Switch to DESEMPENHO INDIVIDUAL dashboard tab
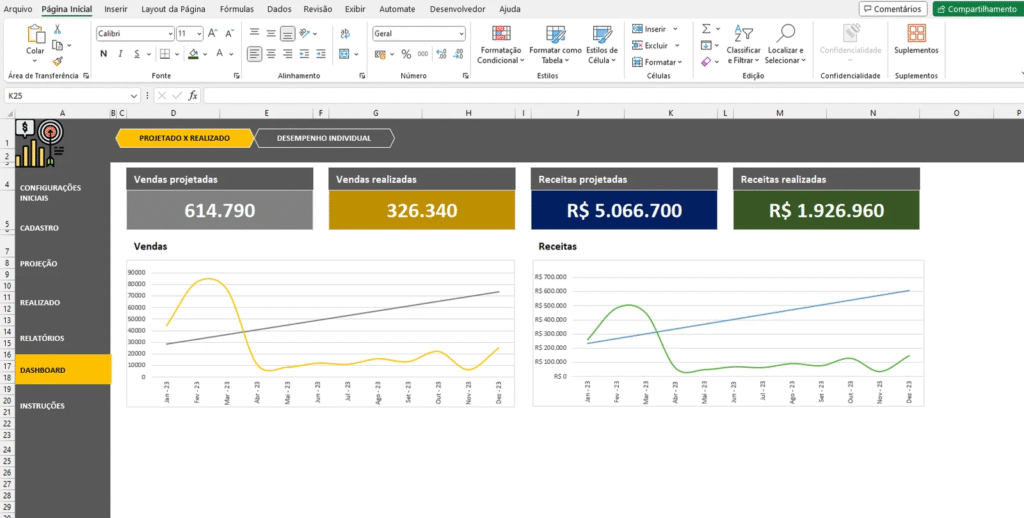The height and width of the screenshot is (518, 1024). tap(324, 138)
